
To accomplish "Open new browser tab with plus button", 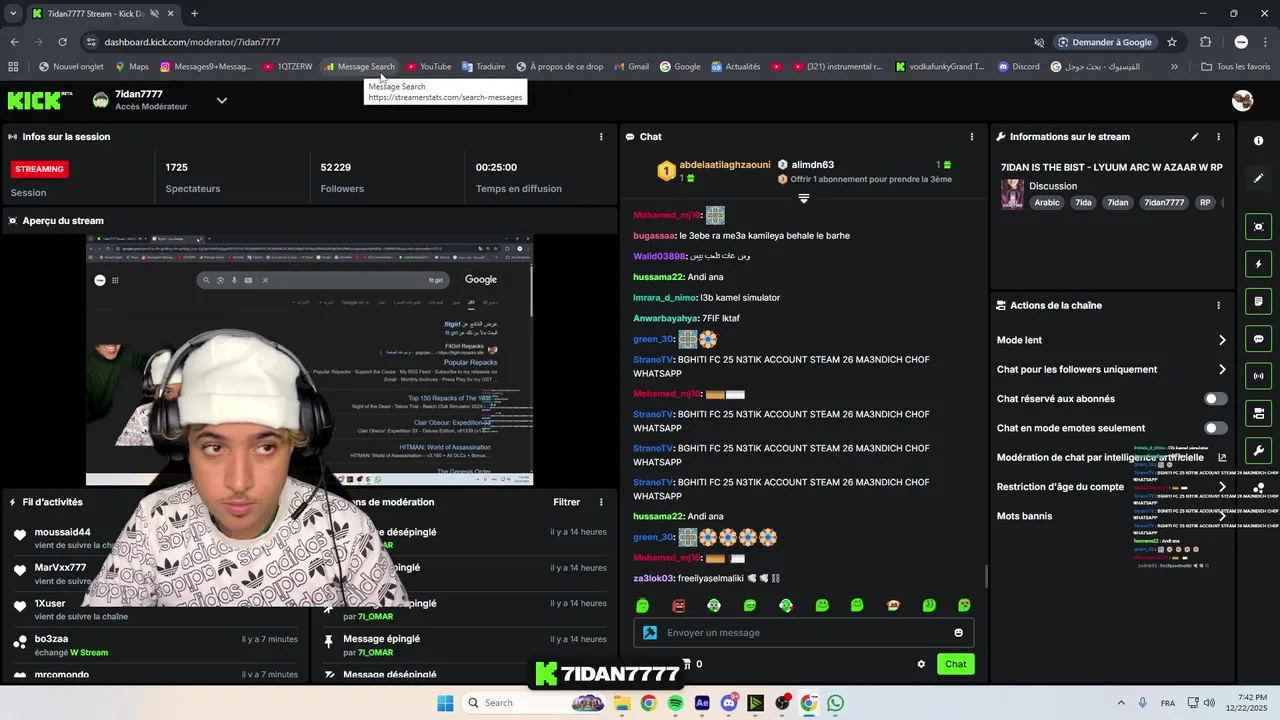I will click(x=194, y=14).
